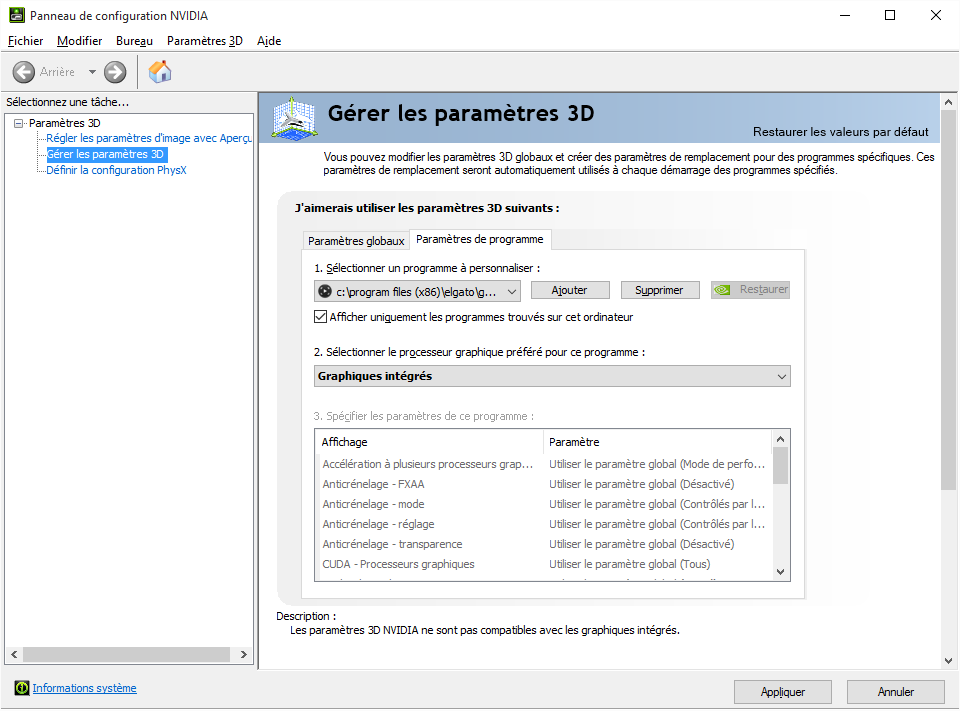Click the Paramètre column header
960x711 pixels.
(658, 442)
